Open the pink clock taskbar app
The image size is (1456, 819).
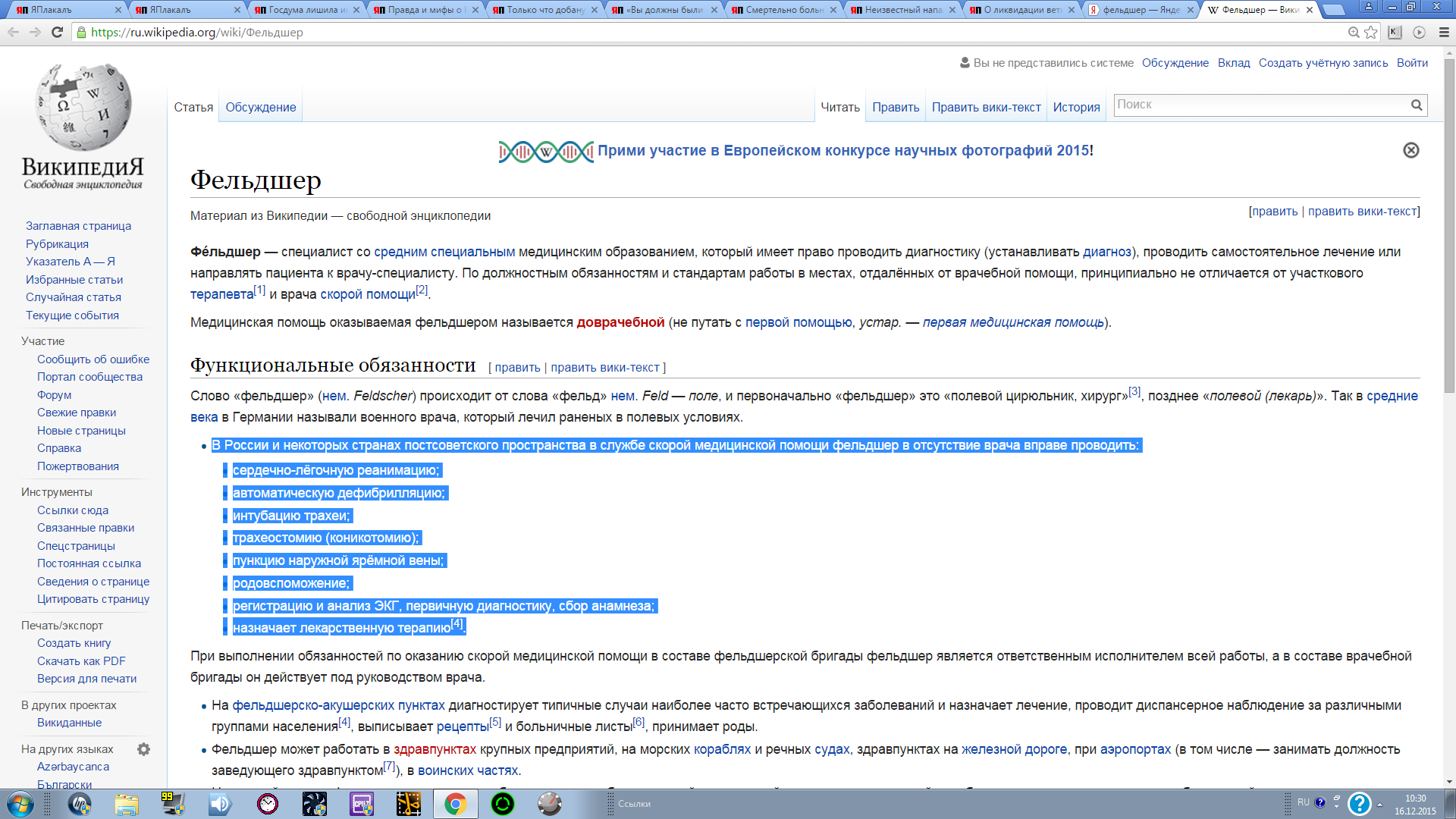click(x=267, y=804)
